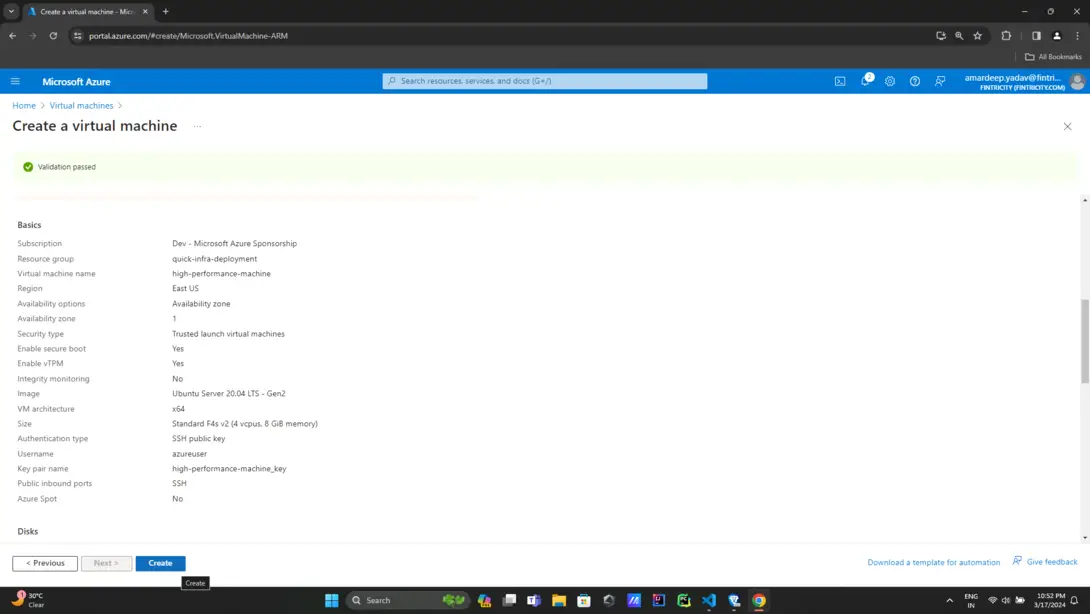Viewport: 1090px width, 614px height.
Task: Open a new browser tab
Action: click(x=165, y=12)
